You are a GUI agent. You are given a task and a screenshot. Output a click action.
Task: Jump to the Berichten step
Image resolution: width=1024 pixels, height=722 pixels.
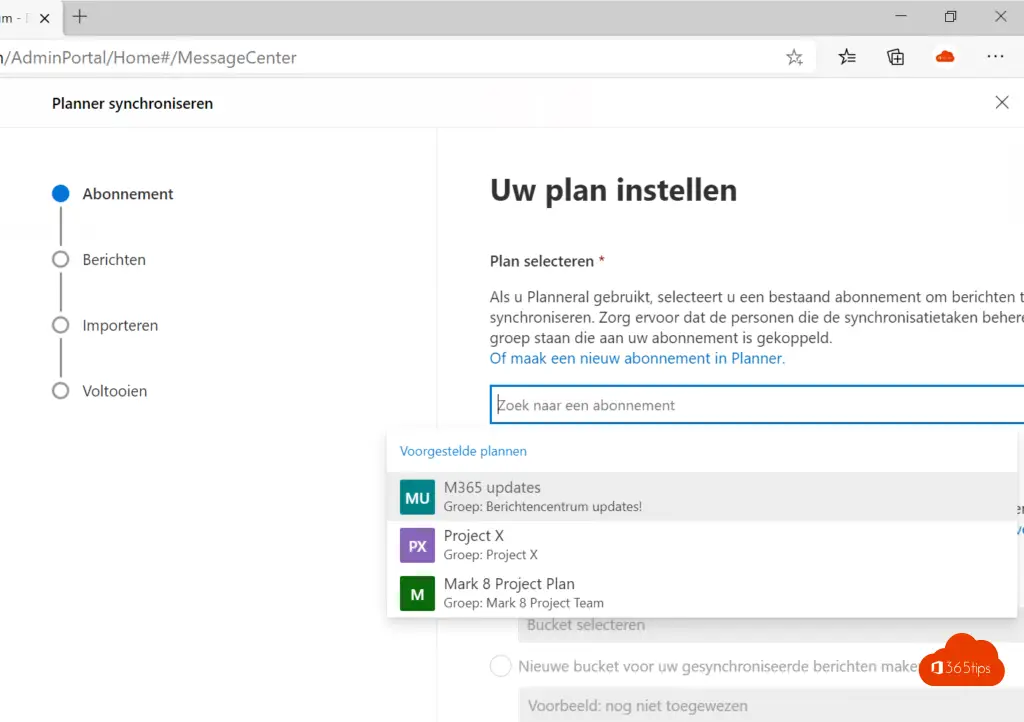114,260
